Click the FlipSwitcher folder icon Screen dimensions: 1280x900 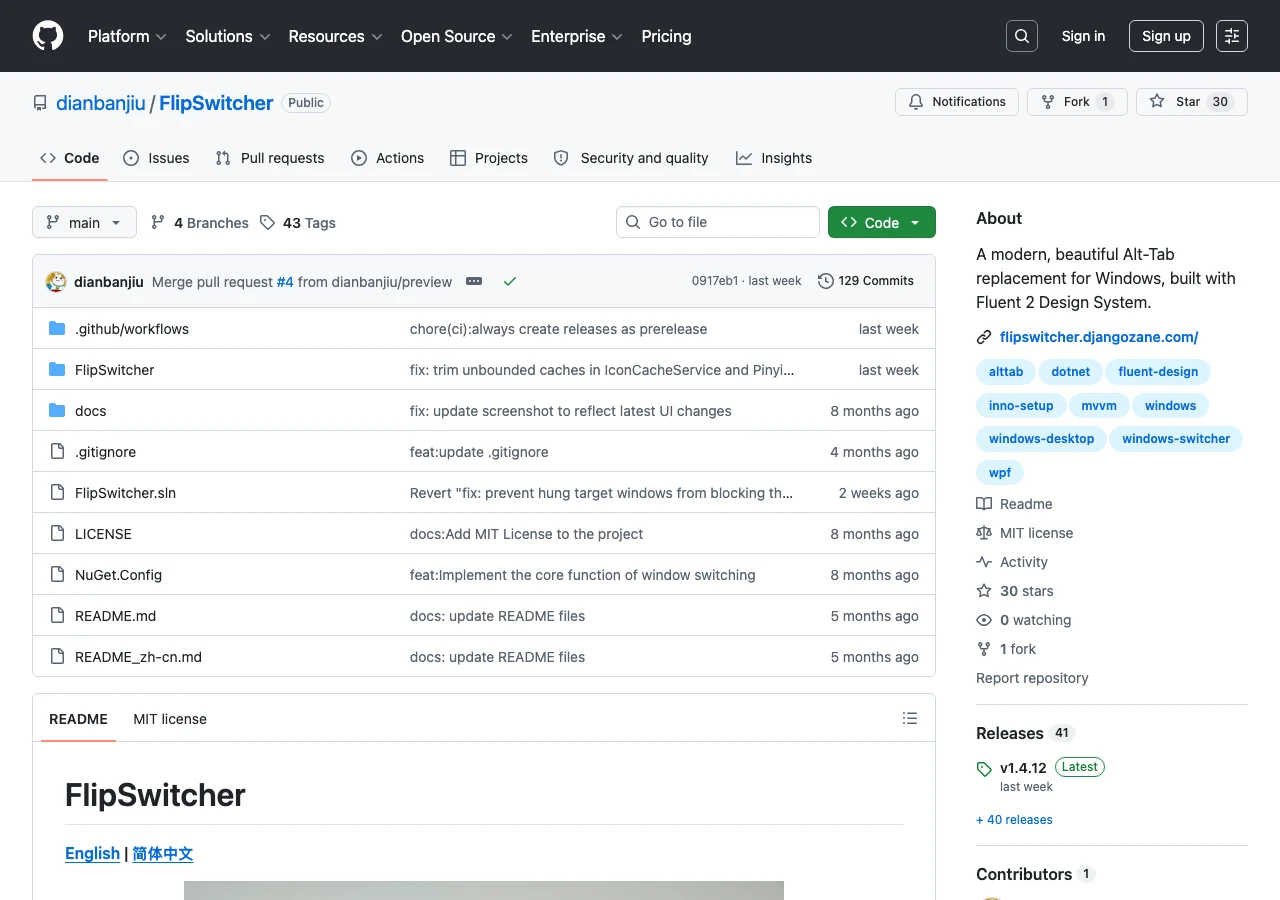[x=57, y=370]
